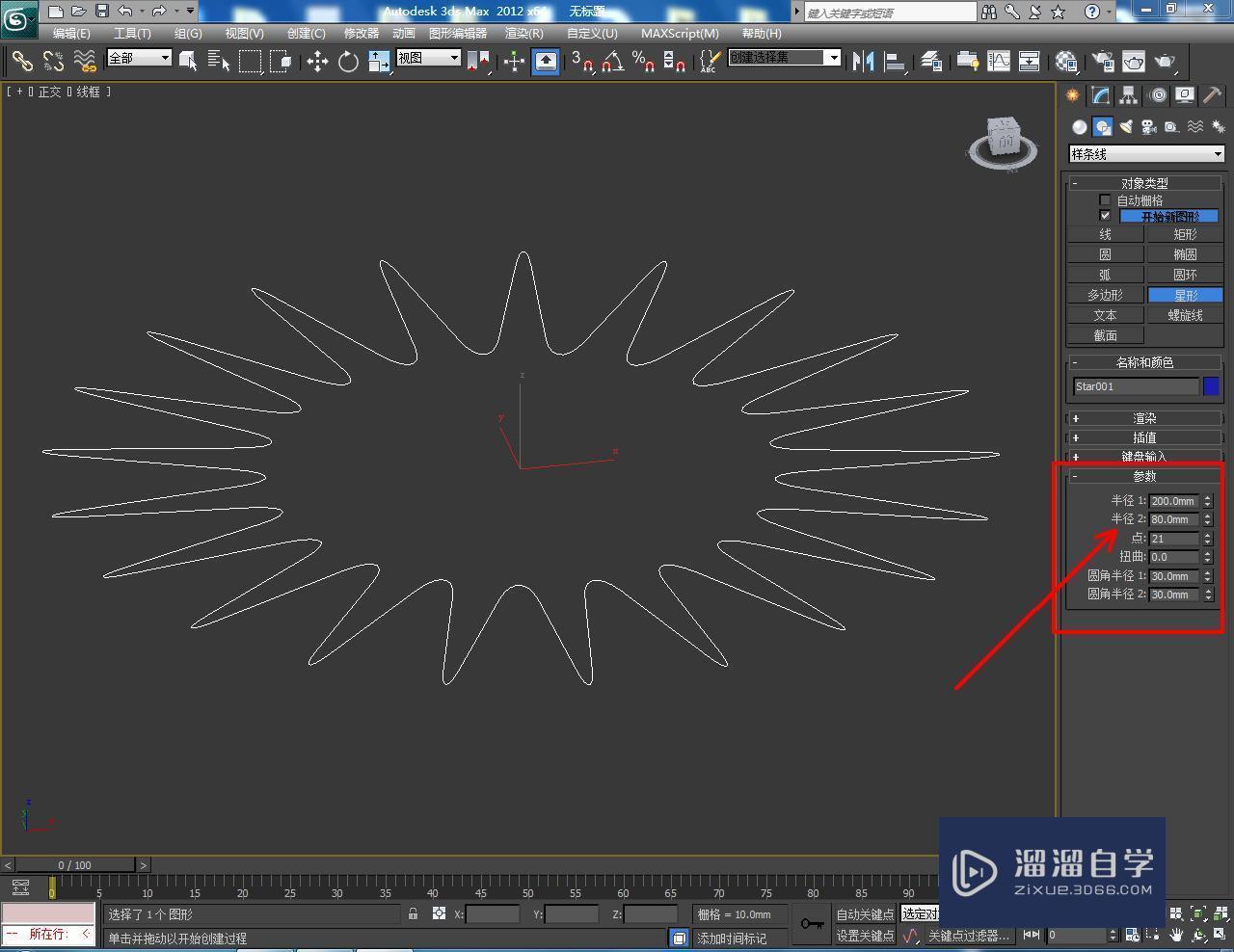Activate the Select and Rotate tool
The image size is (1234, 952).
tap(348, 62)
